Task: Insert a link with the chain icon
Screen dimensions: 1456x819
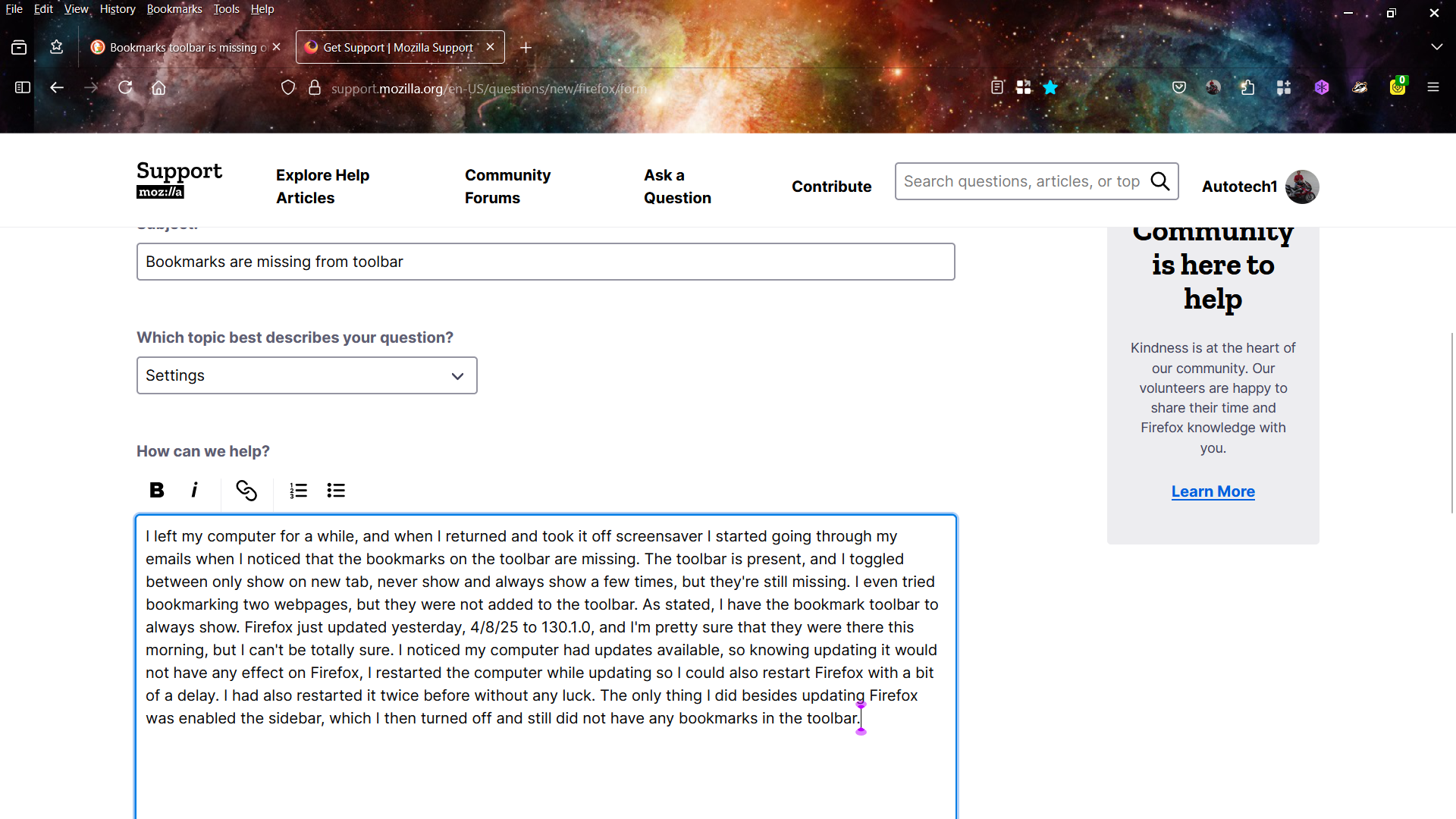Action: pyautogui.click(x=246, y=490)
